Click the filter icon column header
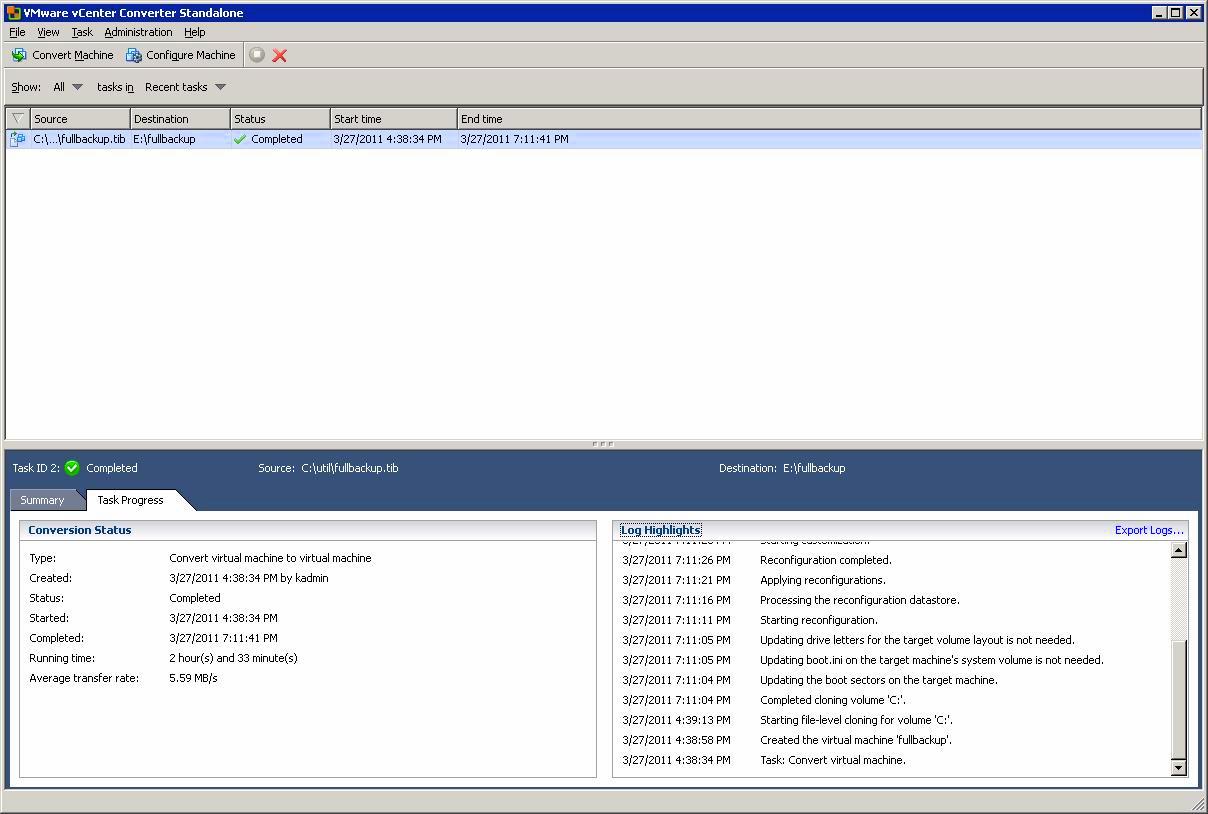 pos(17,118)
